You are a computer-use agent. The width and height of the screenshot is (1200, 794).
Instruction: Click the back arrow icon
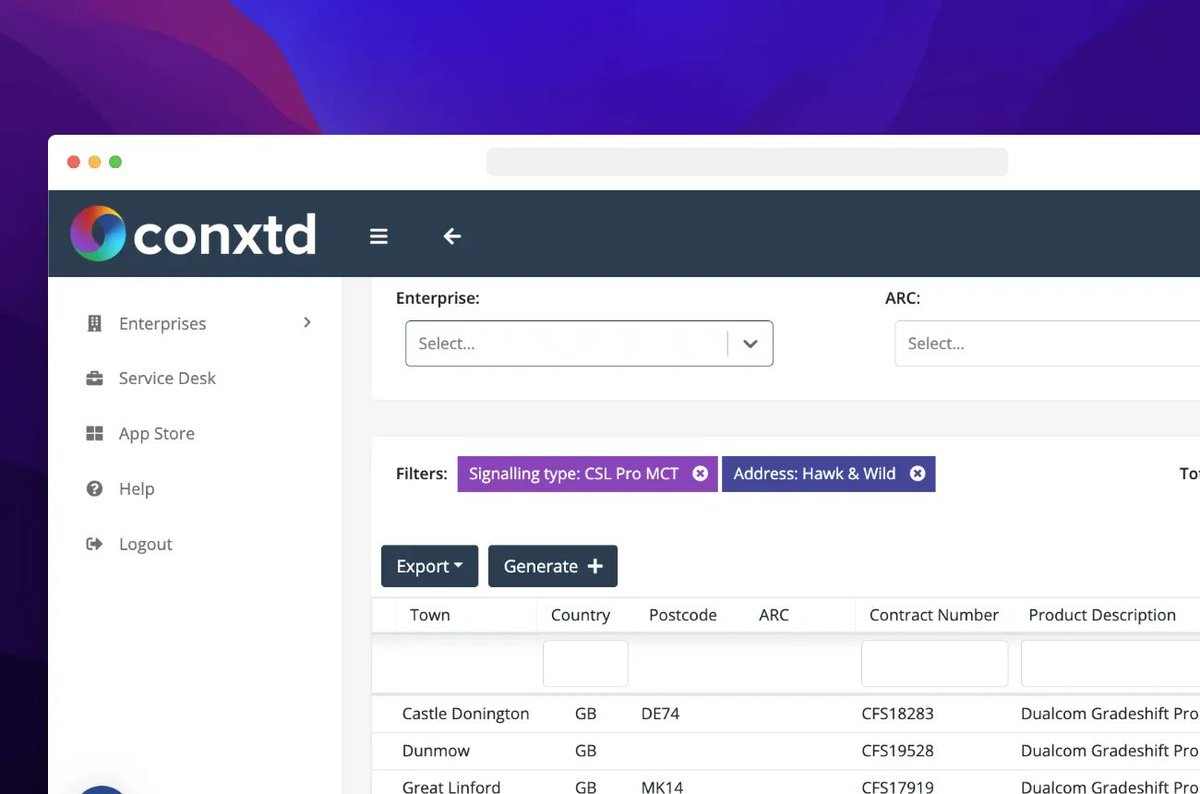tap(452, 236)
